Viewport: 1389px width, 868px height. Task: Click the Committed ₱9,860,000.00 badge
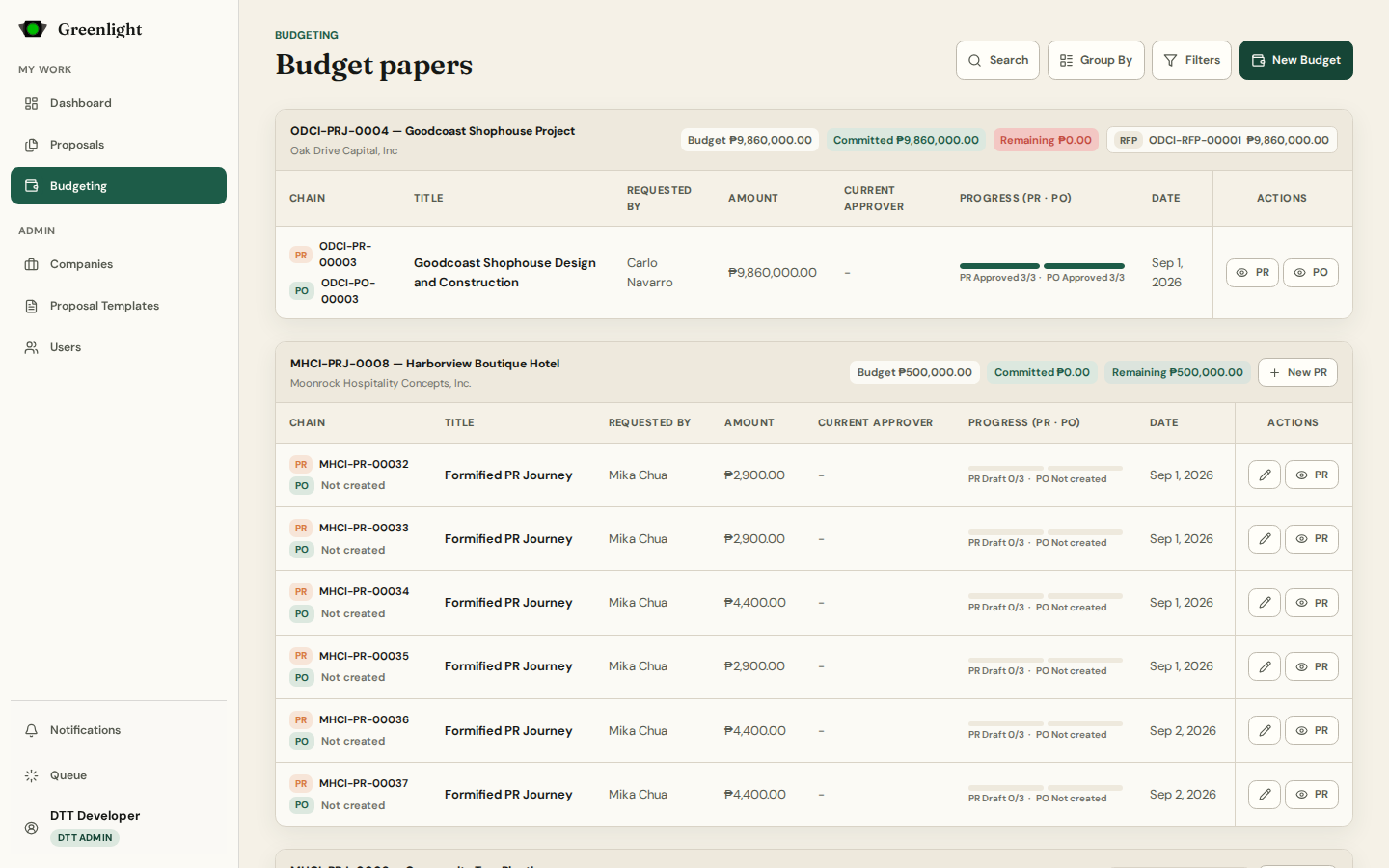pyautogui.click(x=906, y=140)
